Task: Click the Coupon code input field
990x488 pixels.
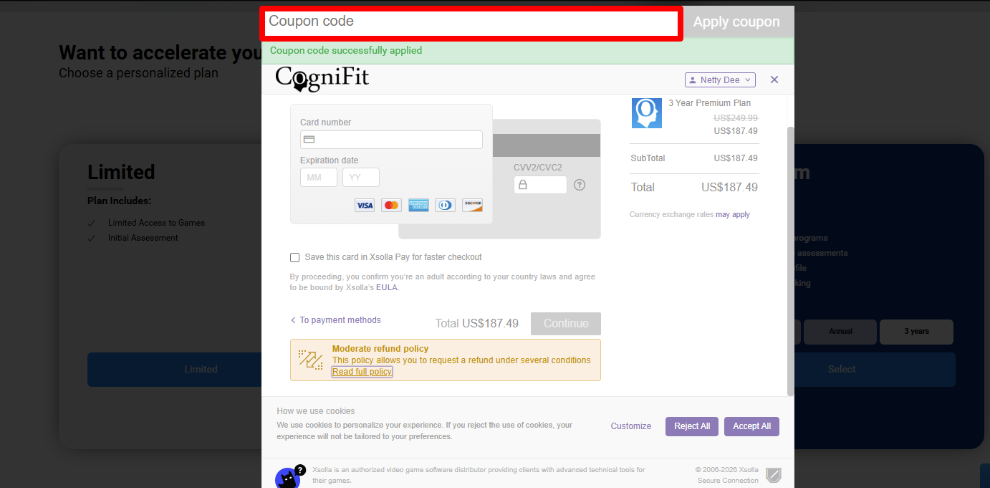Action: click(x=471, y=23)
